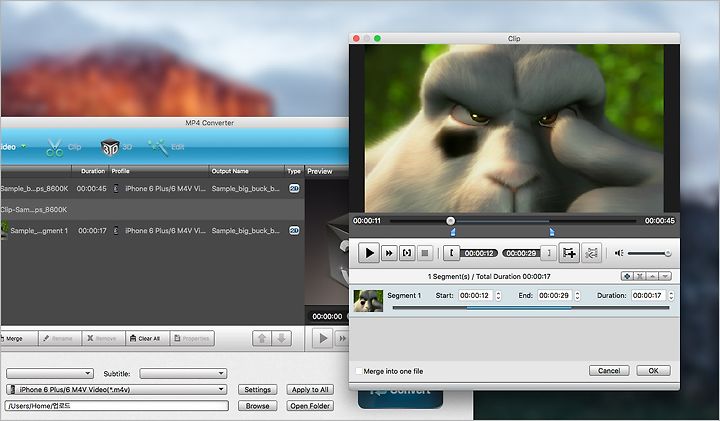
Task: Select the Clip-Sam...ps_8600K group row
Action: coord(152,209)
